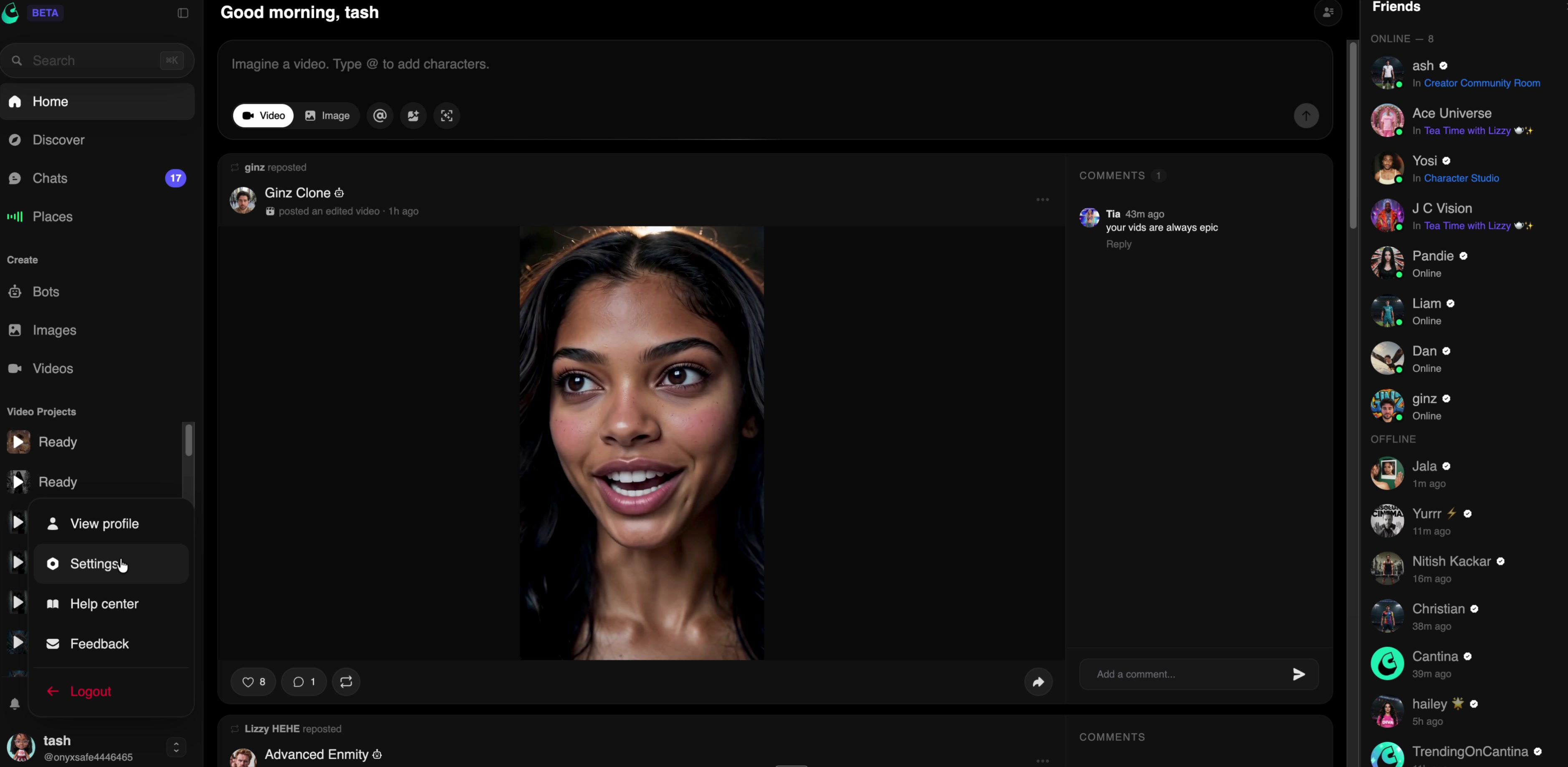Collapse the left sidebar panel
The image size is (1568, 767).
[x=182, y=13]
